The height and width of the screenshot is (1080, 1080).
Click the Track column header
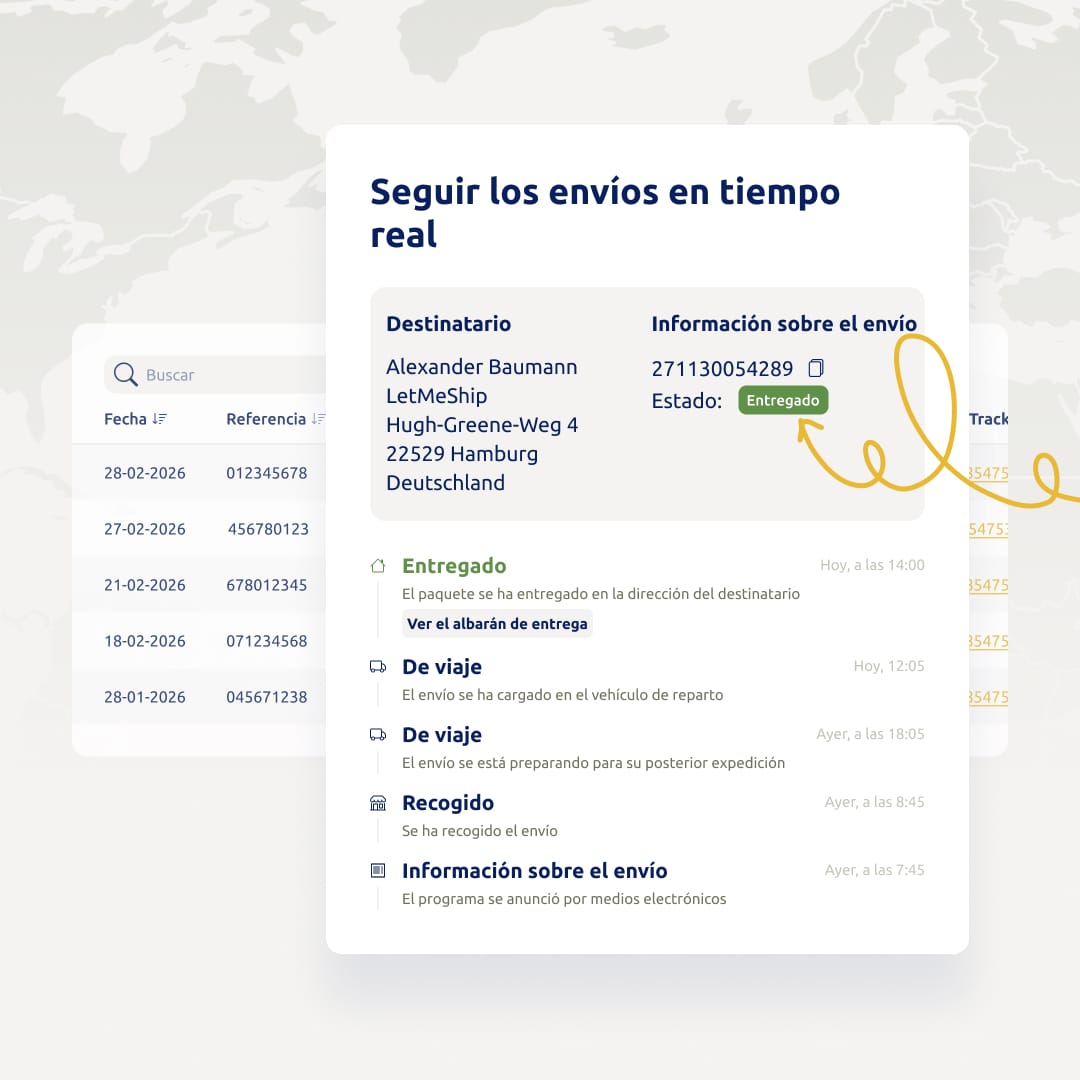(x=988, y=419)
